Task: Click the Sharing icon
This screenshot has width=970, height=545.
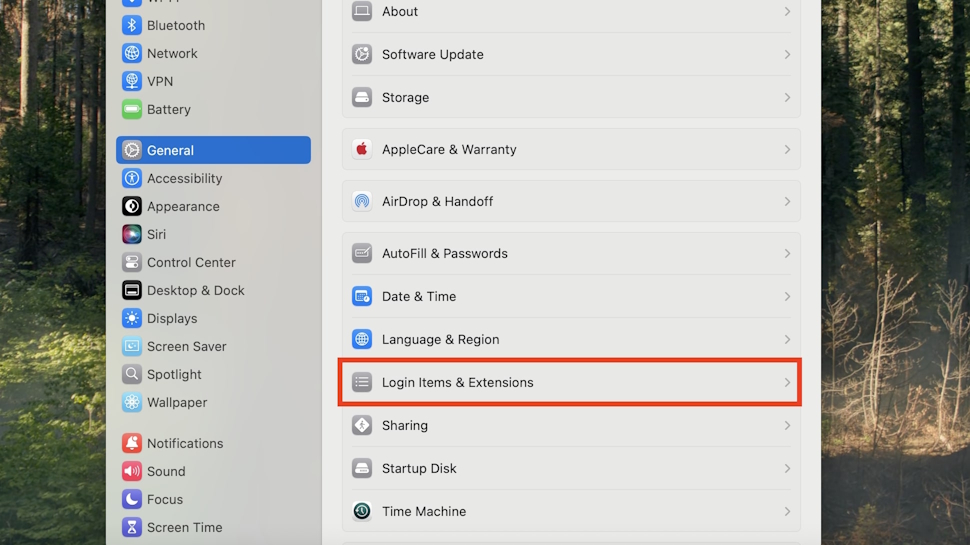Action: pos(362,425)
